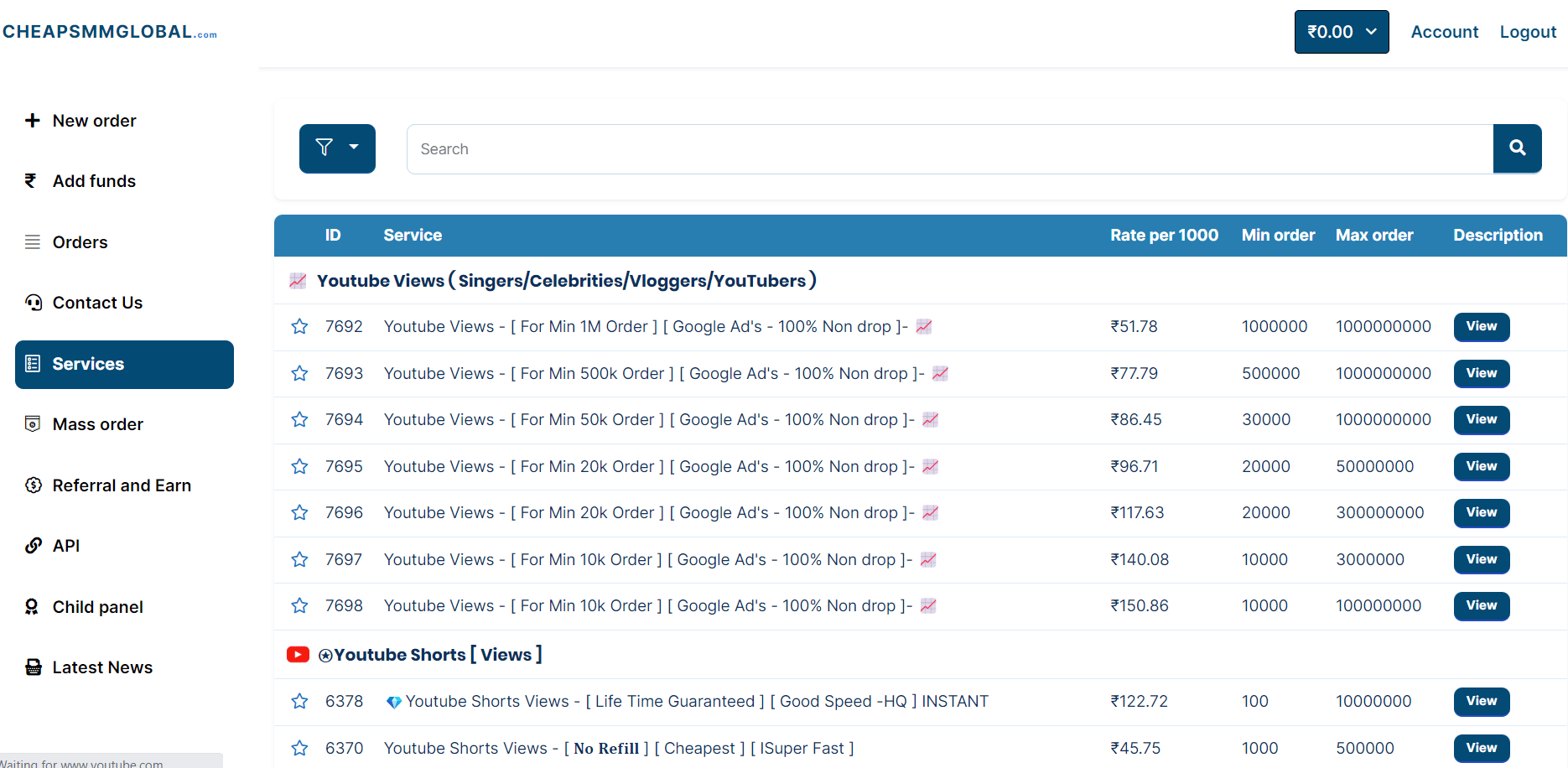The width and height of the screenshot is (1568, 768).
Task: Open the filter funnel dropdown
Action: click(337, 148)
